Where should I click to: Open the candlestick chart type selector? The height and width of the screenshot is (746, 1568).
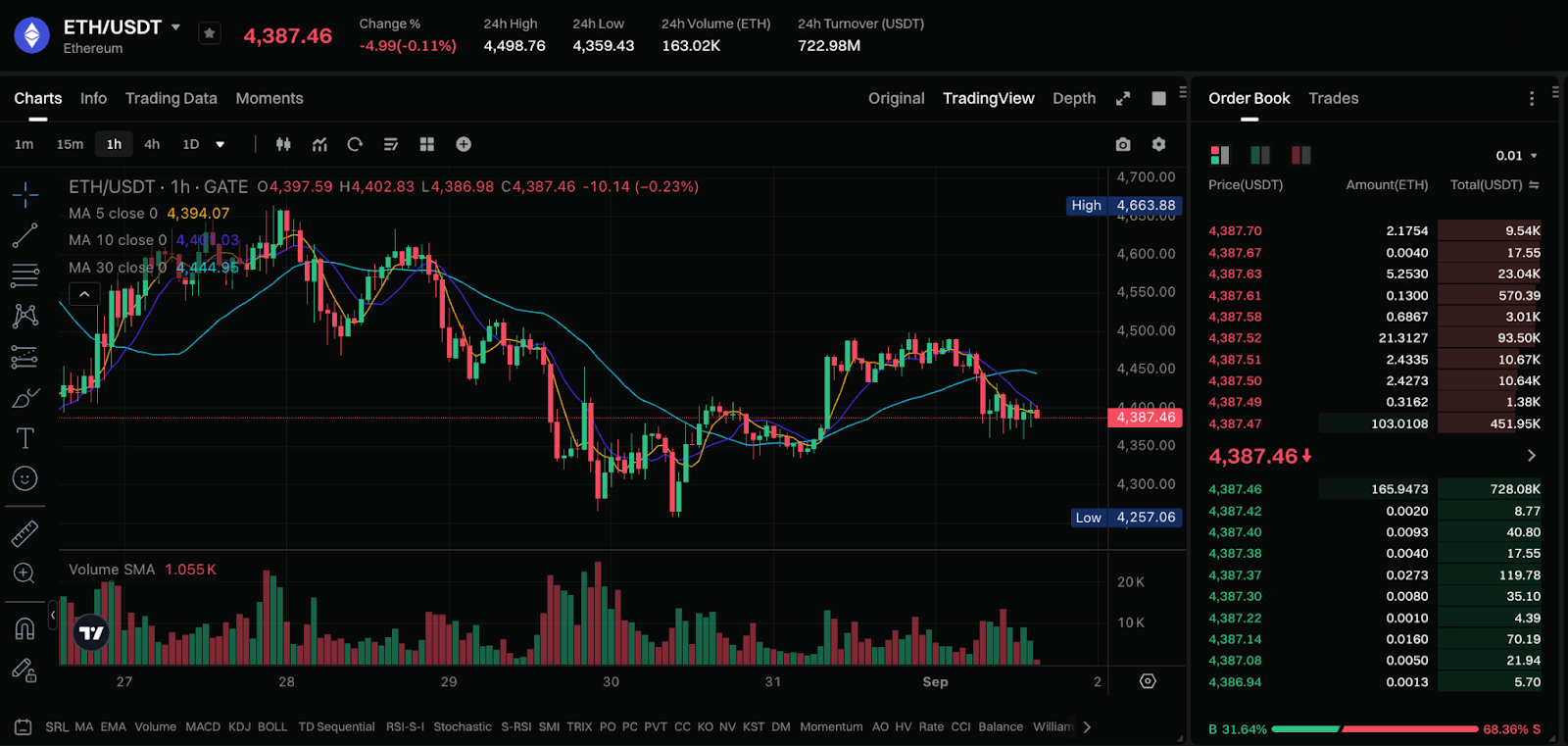(283, 144)
